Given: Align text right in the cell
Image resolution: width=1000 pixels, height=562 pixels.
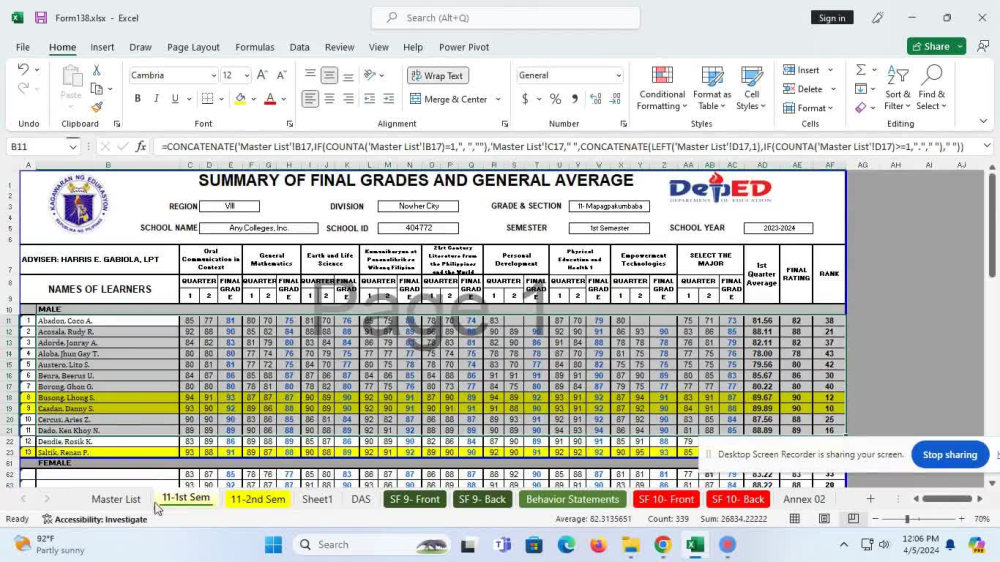Looking at the screenshot, I should [348, 99].
